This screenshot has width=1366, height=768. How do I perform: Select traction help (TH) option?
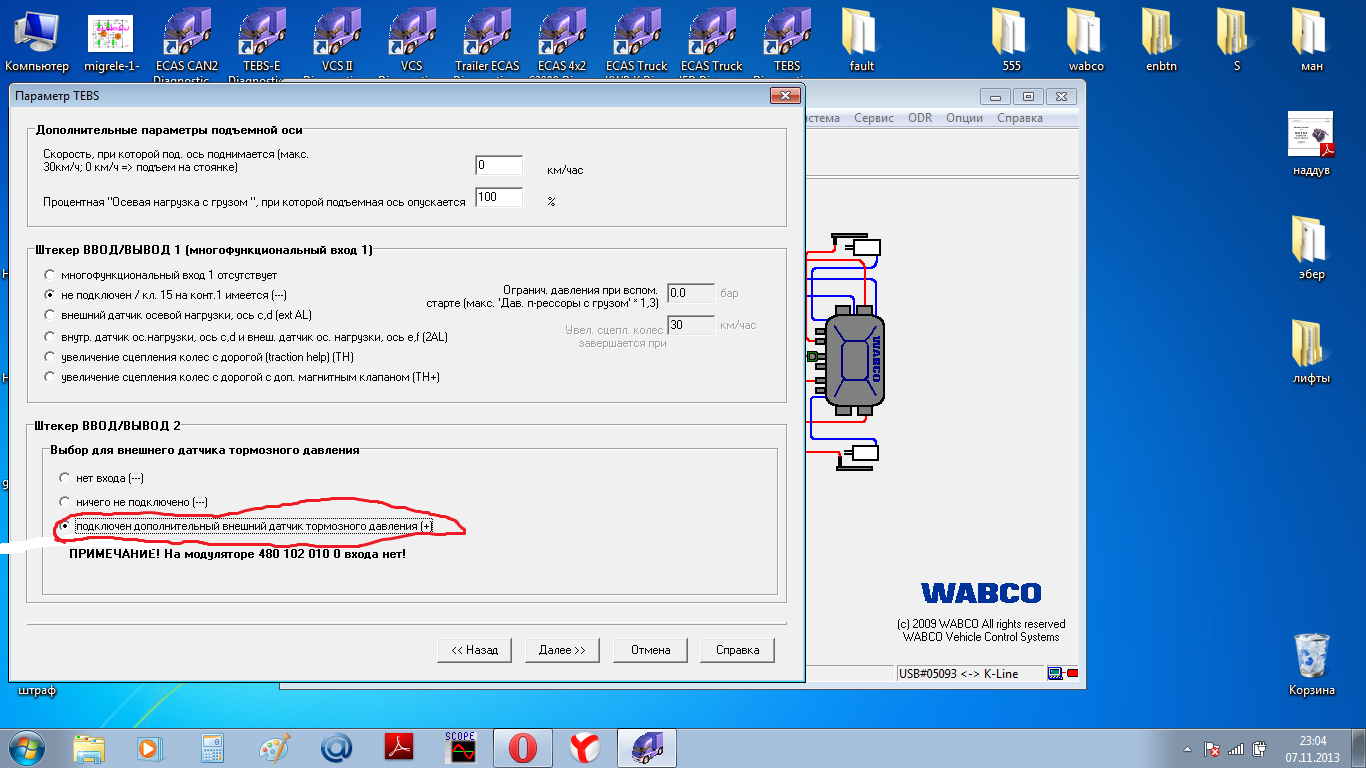click(199, 357)
